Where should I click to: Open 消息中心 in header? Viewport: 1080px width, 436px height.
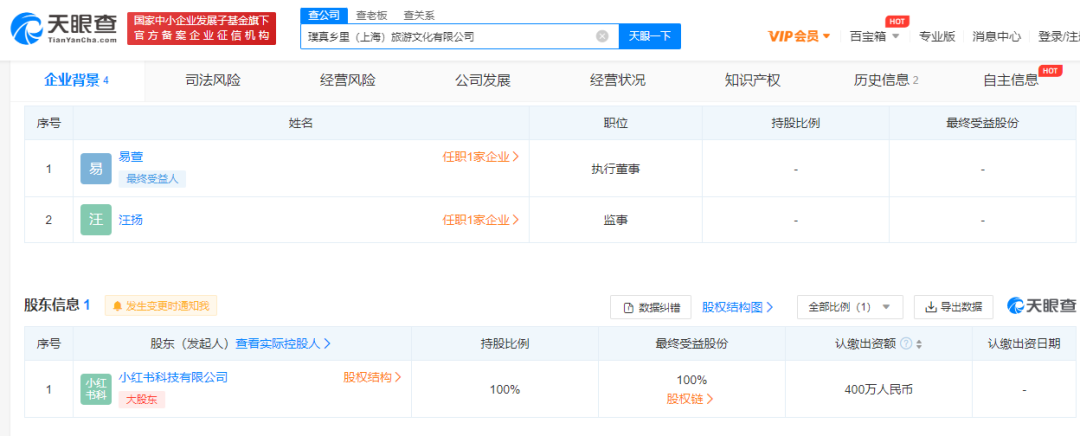[x=997, y=37]
